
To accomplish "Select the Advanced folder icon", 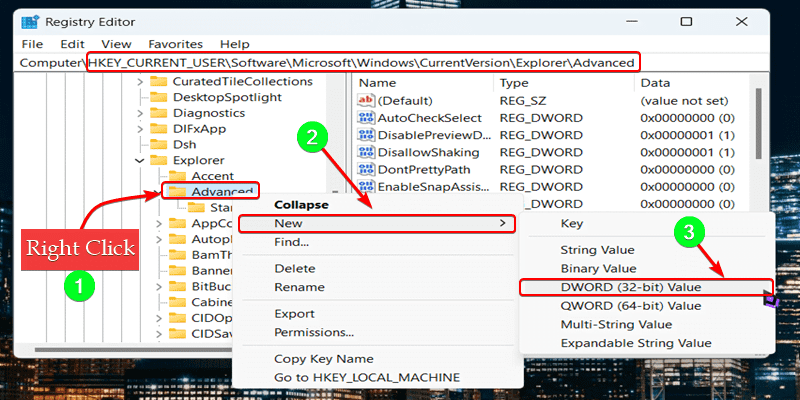I will click(178, 192).
